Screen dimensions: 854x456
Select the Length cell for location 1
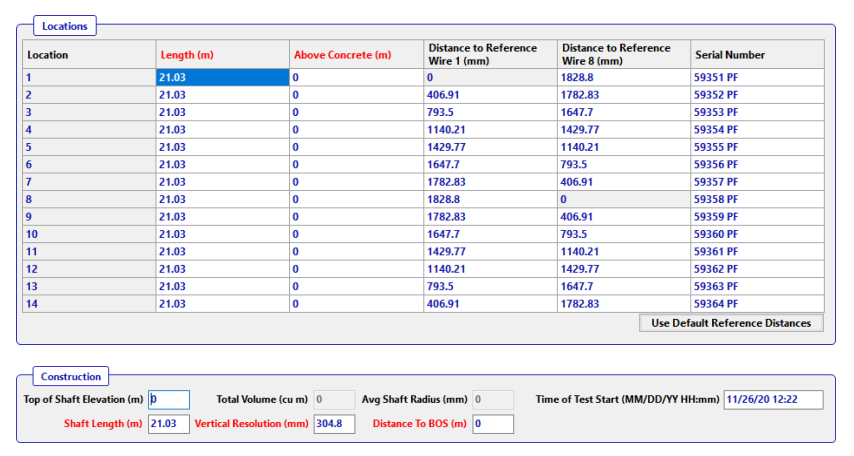[222, 77]
